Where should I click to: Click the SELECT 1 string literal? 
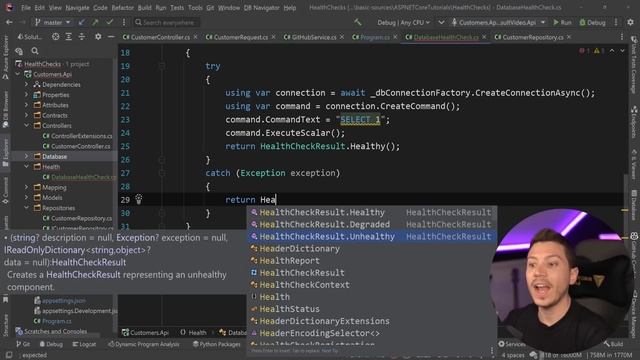coord(360,120)
